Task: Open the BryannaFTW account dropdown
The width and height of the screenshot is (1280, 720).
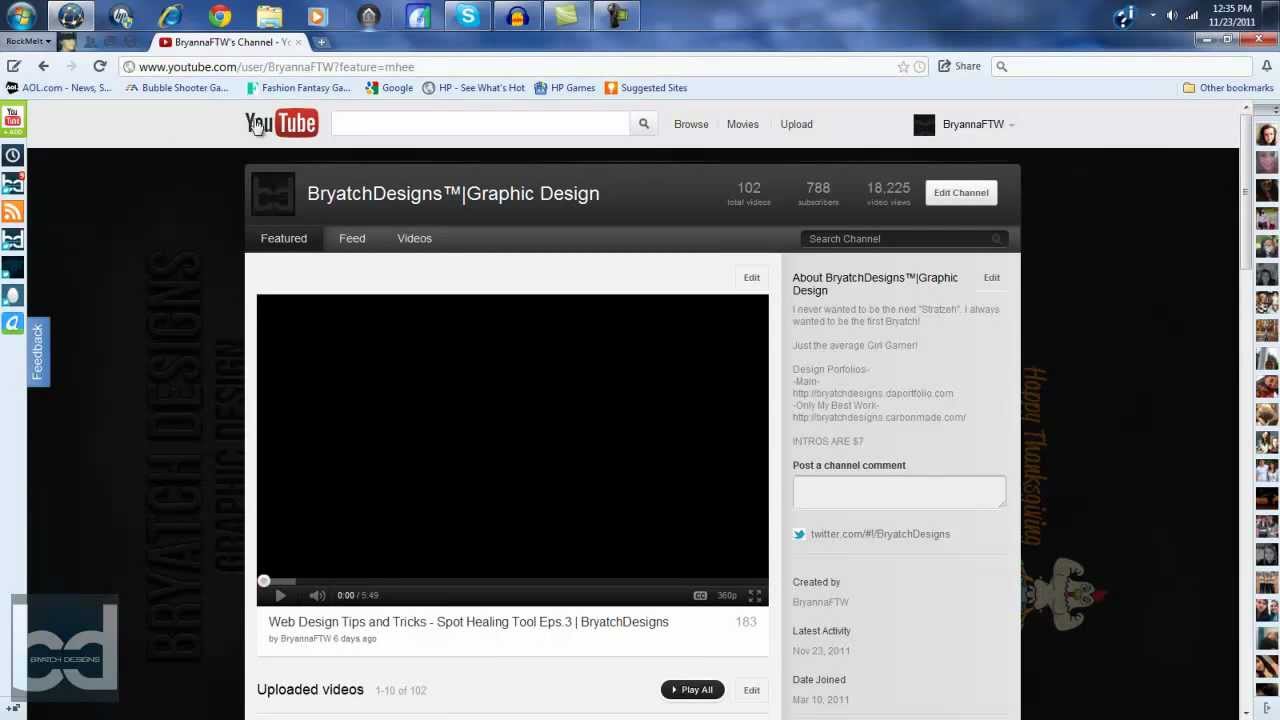Action: coord(965,124)
